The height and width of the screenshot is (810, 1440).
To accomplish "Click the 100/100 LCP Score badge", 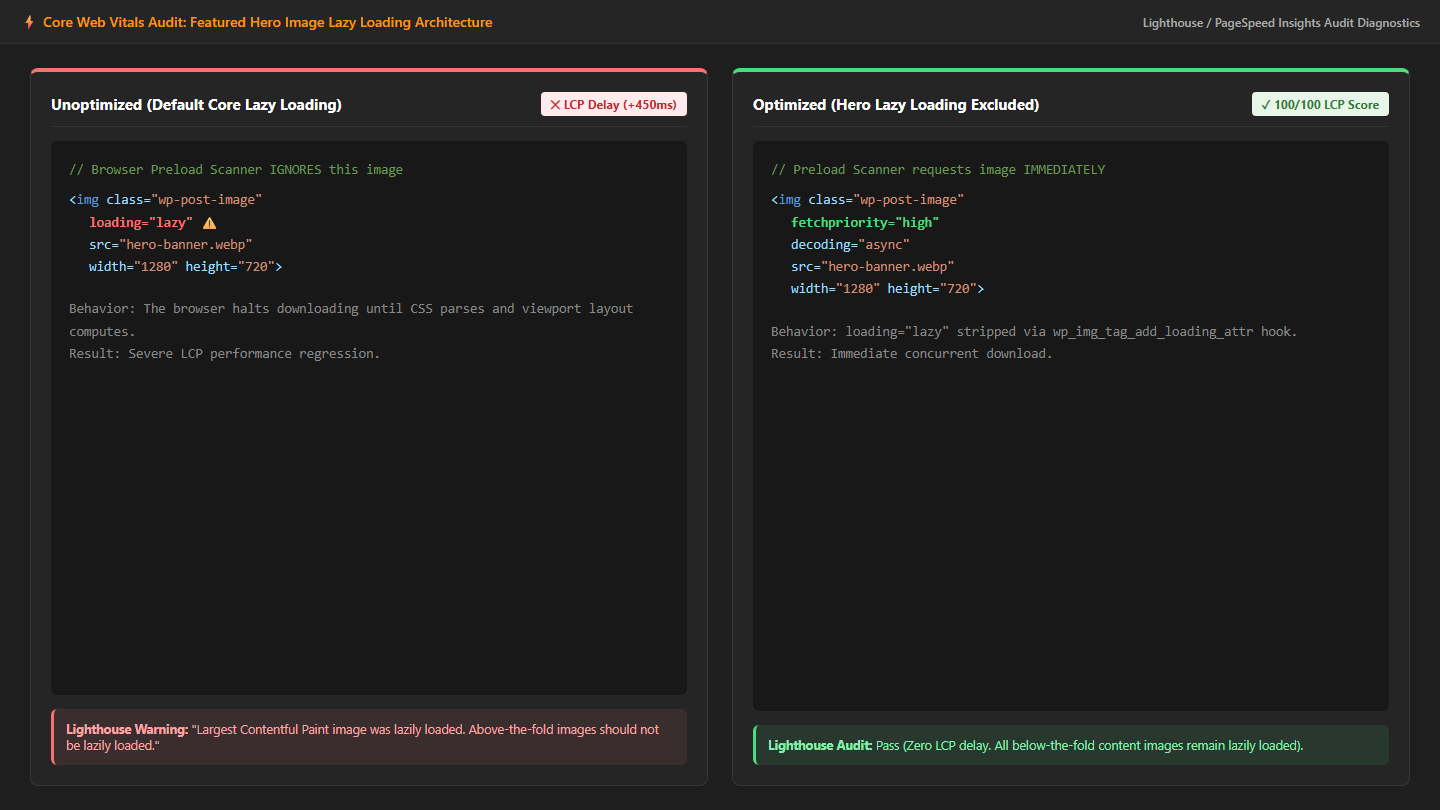I will coord(1320,104).
